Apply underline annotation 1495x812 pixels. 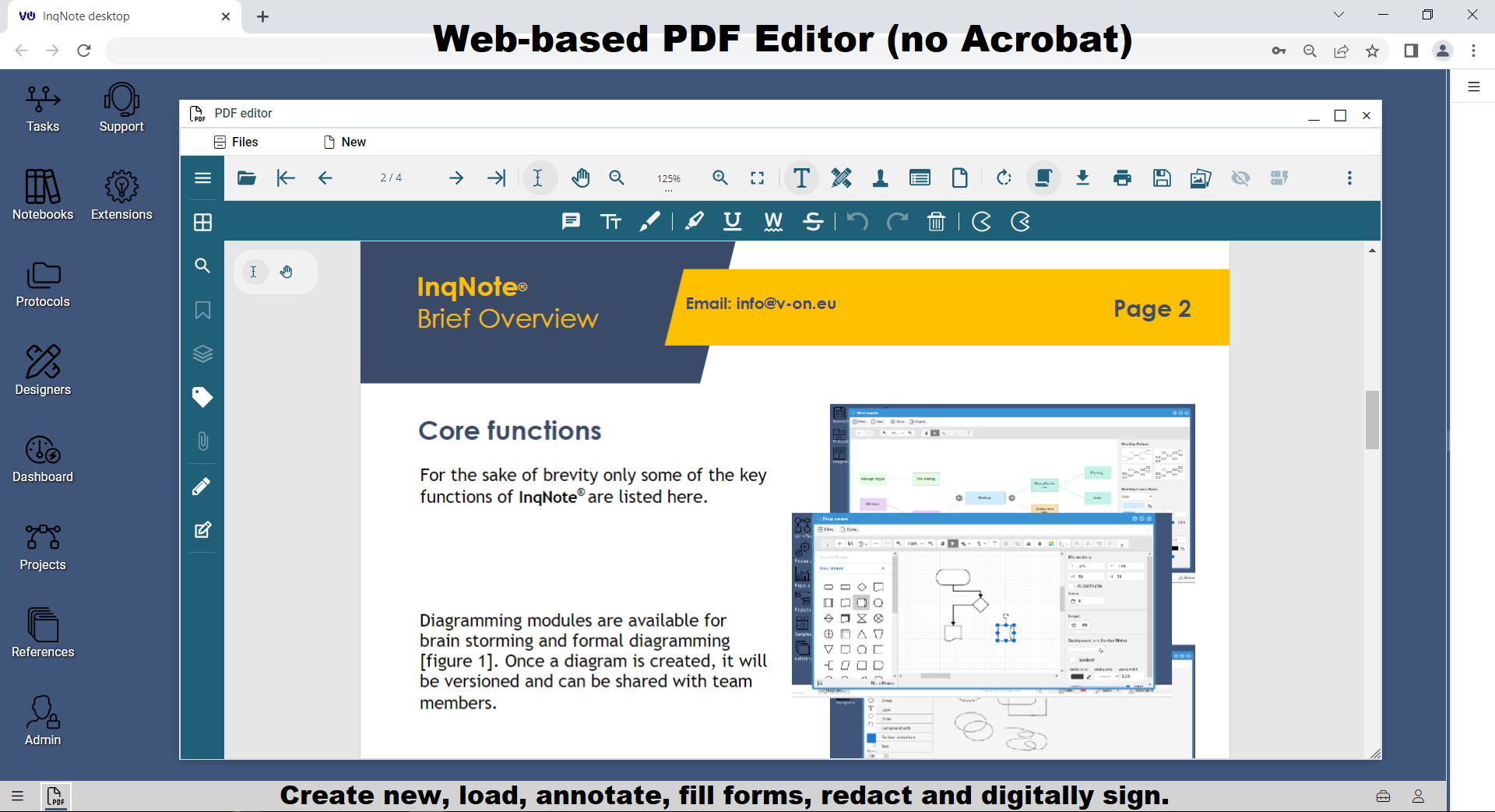733,222
